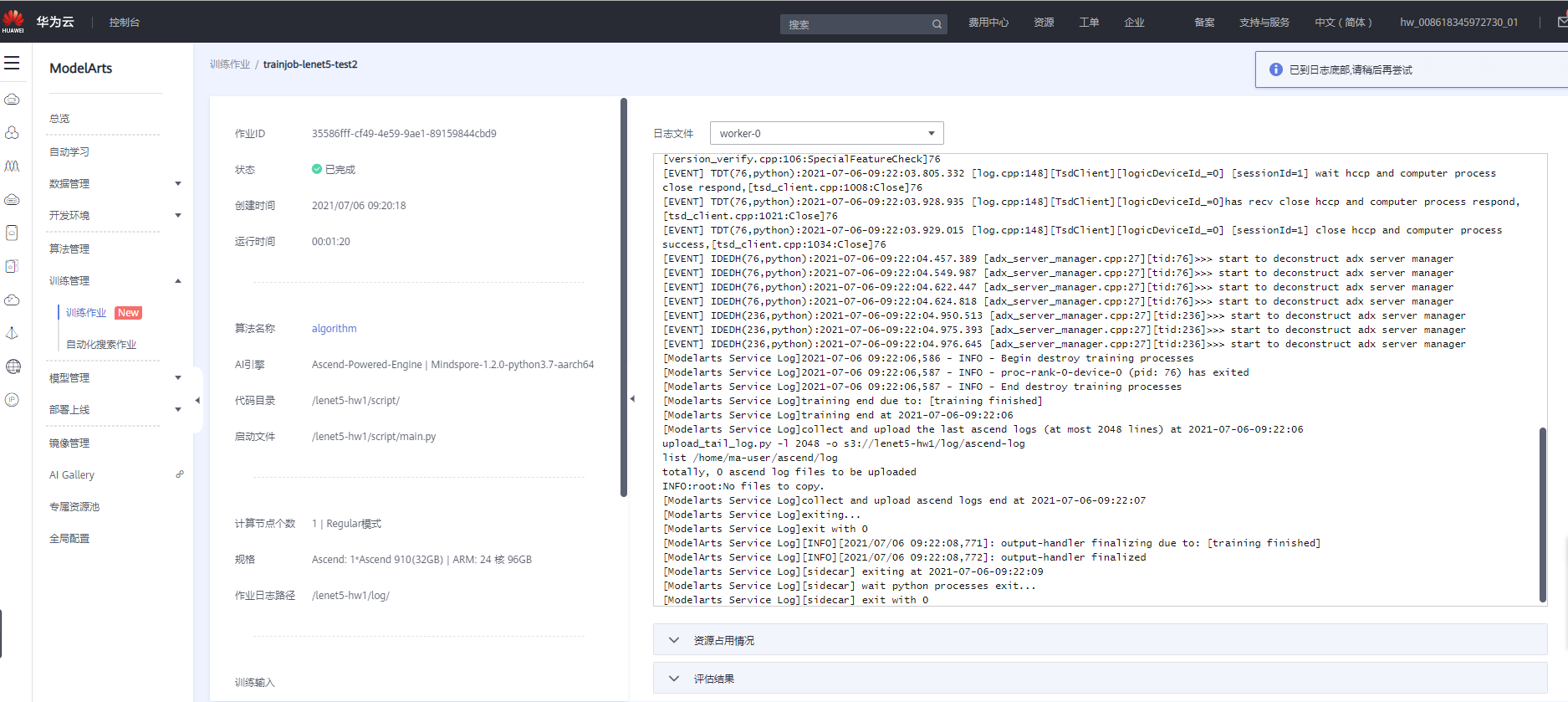Click the run time value 00:01:20
Screen dimensions: 1568x702
pyautogui.click(x=331, y=242)
